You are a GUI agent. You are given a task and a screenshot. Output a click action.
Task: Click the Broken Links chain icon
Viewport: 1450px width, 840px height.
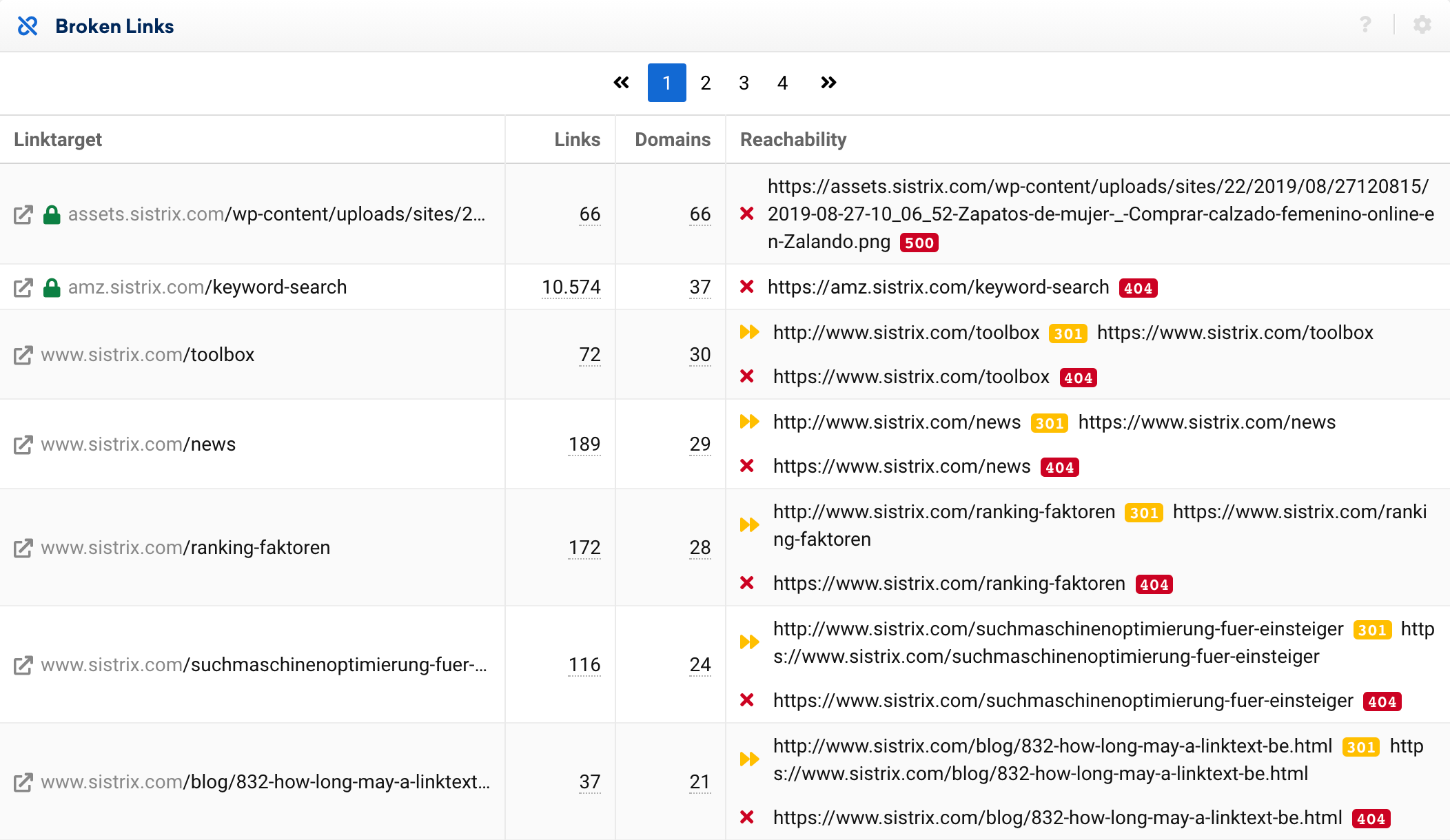point(28,26)
